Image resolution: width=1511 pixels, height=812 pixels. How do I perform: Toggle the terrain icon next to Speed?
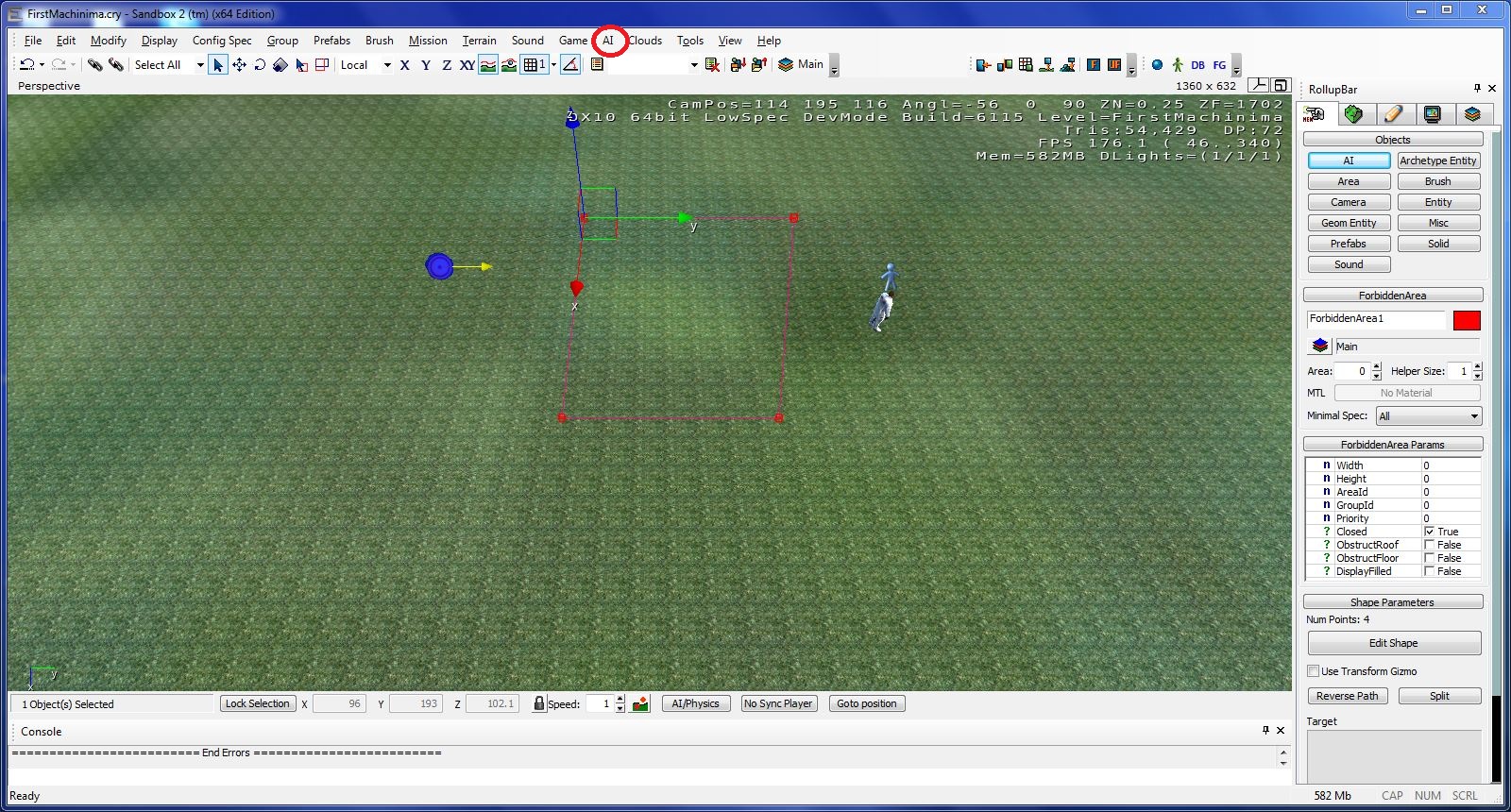click(x=640, y=703)
